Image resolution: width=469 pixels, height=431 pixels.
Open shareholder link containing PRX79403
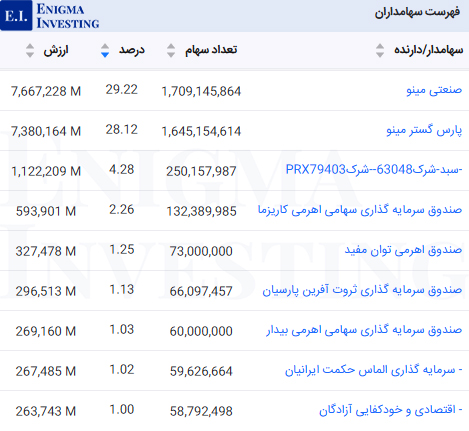point(374,170)
